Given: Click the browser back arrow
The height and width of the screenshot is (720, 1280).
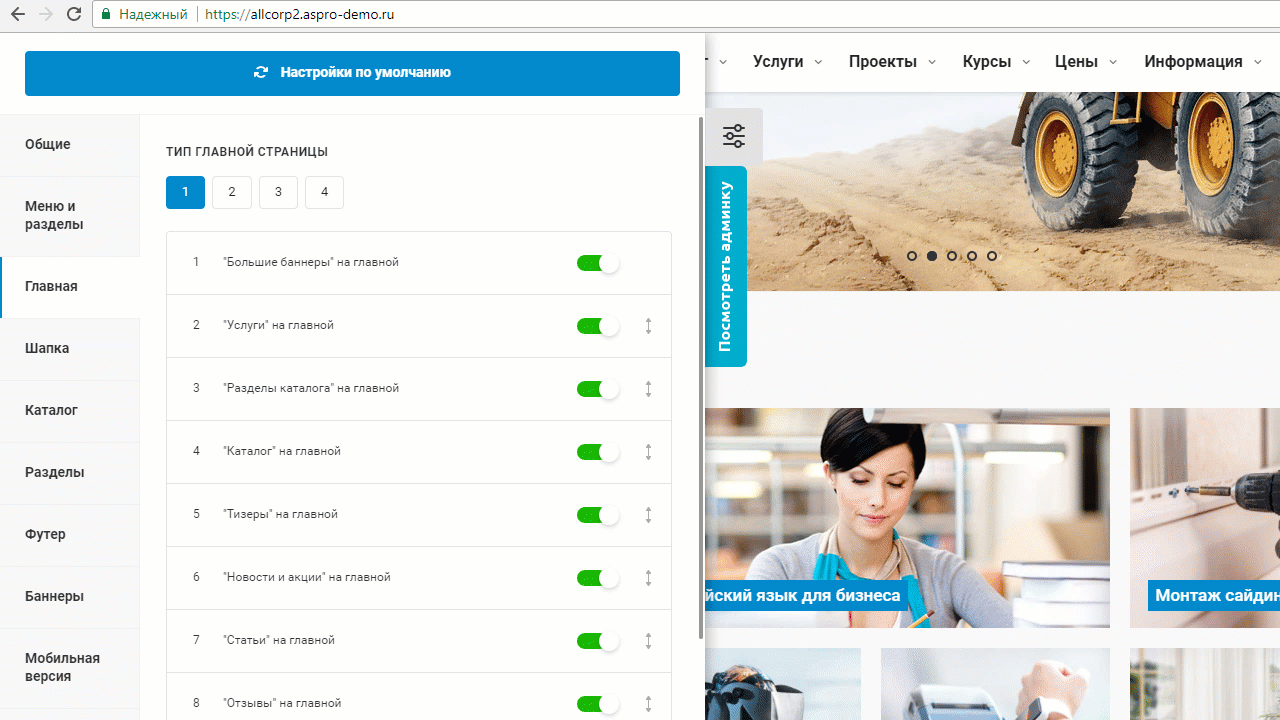Looking at the screenshot, I should coord(17,14).
